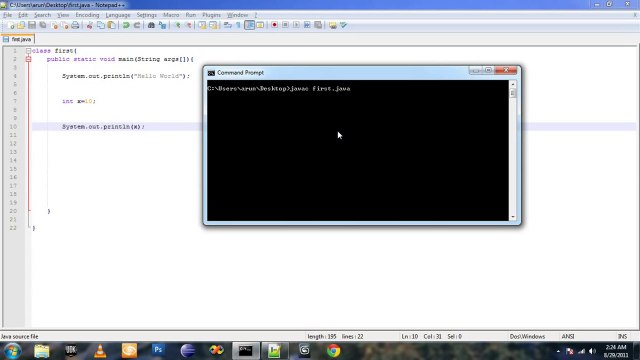Click the Paste toolbar icon
Viewport: 640px width, 360px height.
pos(111,25)
